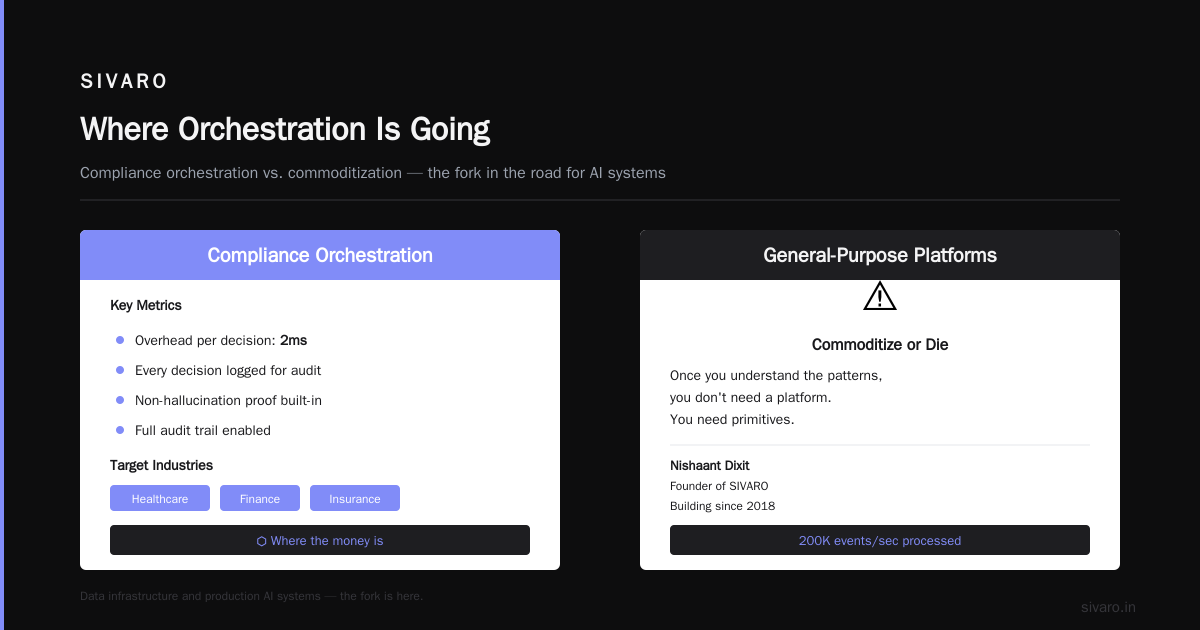Screen dimensions: 1200x630
Task: Click the Compliance Orchestration header
Action: (x=320, y=255)
